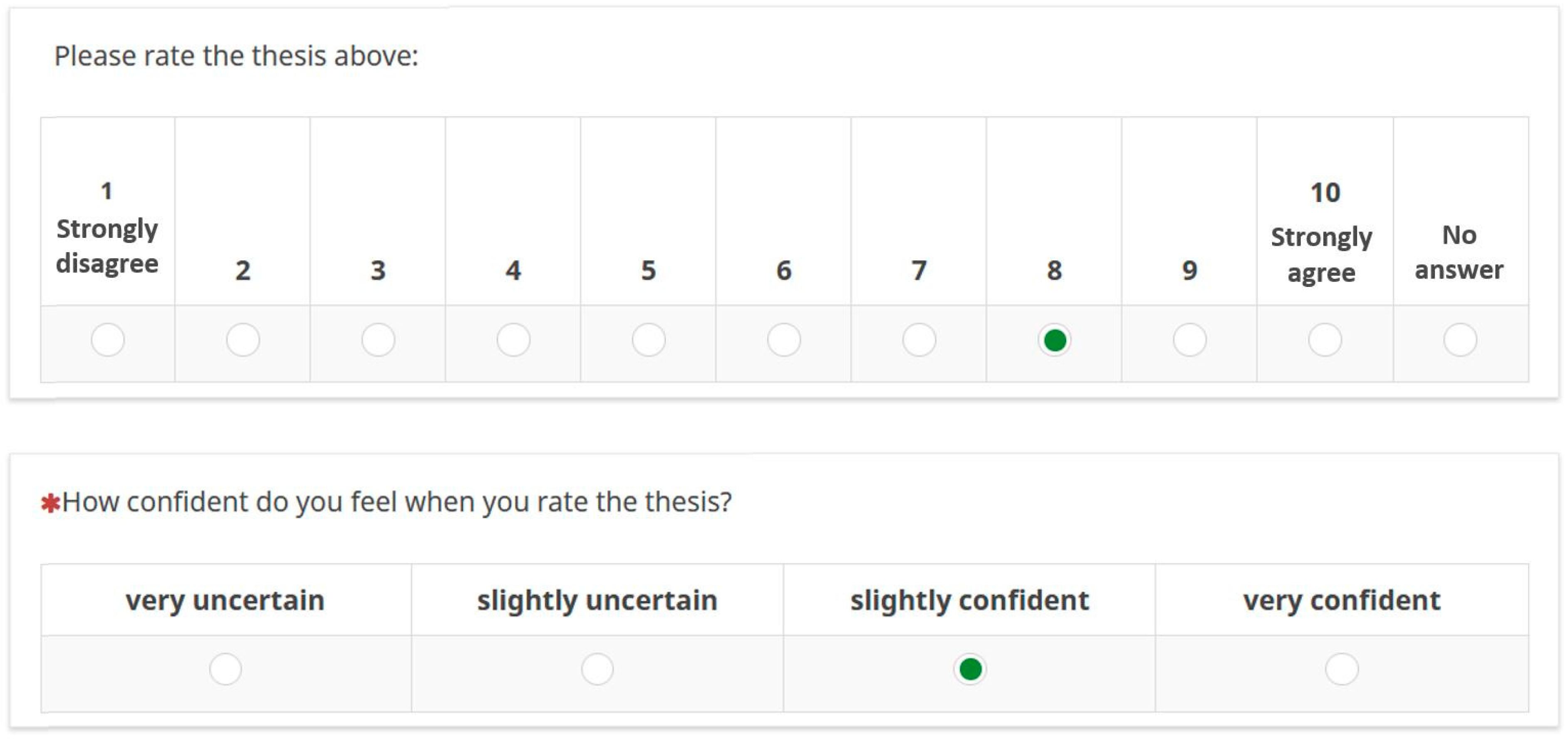Pick rating 9 radio button

pyautogui.click(x=1189, y=339)
